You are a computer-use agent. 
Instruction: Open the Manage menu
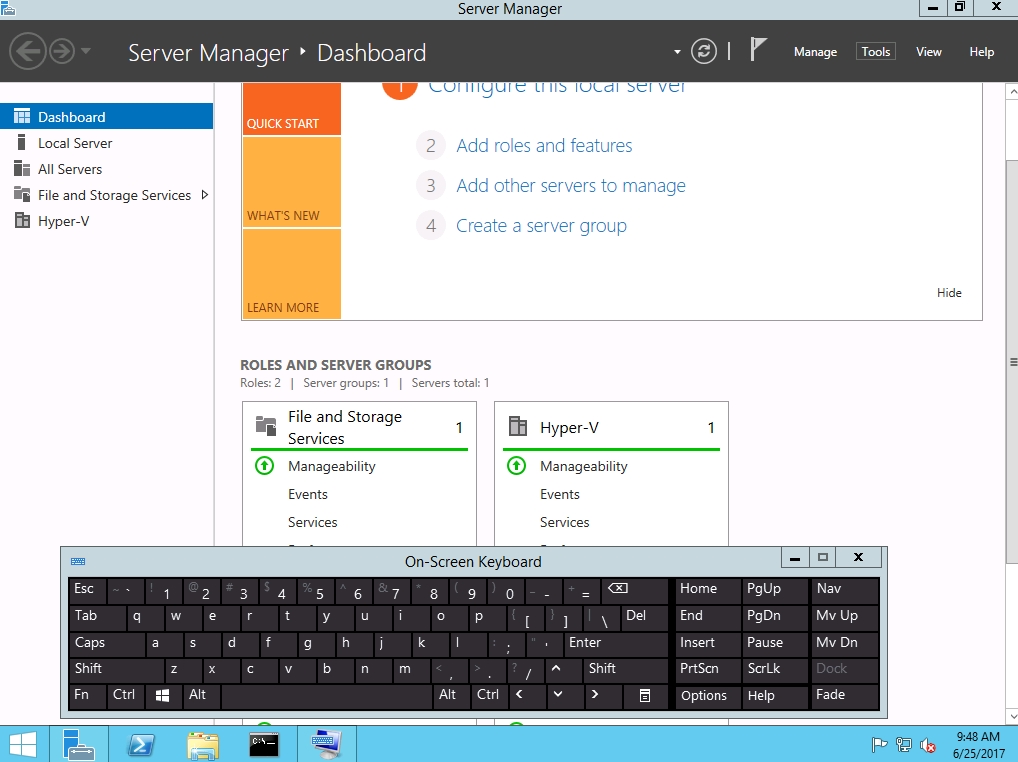coord(815,52)
